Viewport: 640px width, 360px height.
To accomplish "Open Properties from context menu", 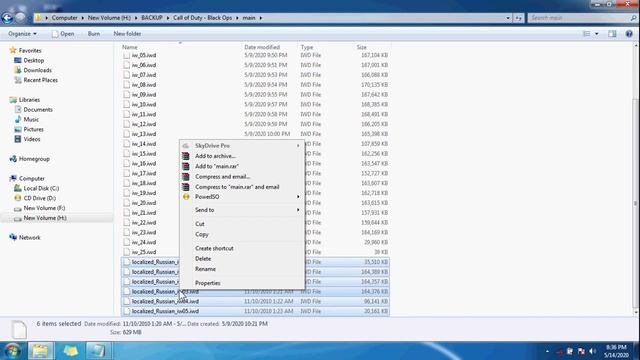I will pyautogui.click(x=242, y=283).
